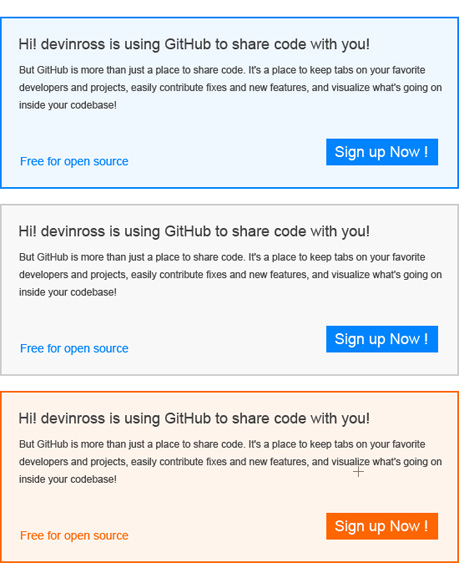Open Free for open source link in blue panel
Image resolution: width=459 pixels, height=578 pixels.
[74, 161]
